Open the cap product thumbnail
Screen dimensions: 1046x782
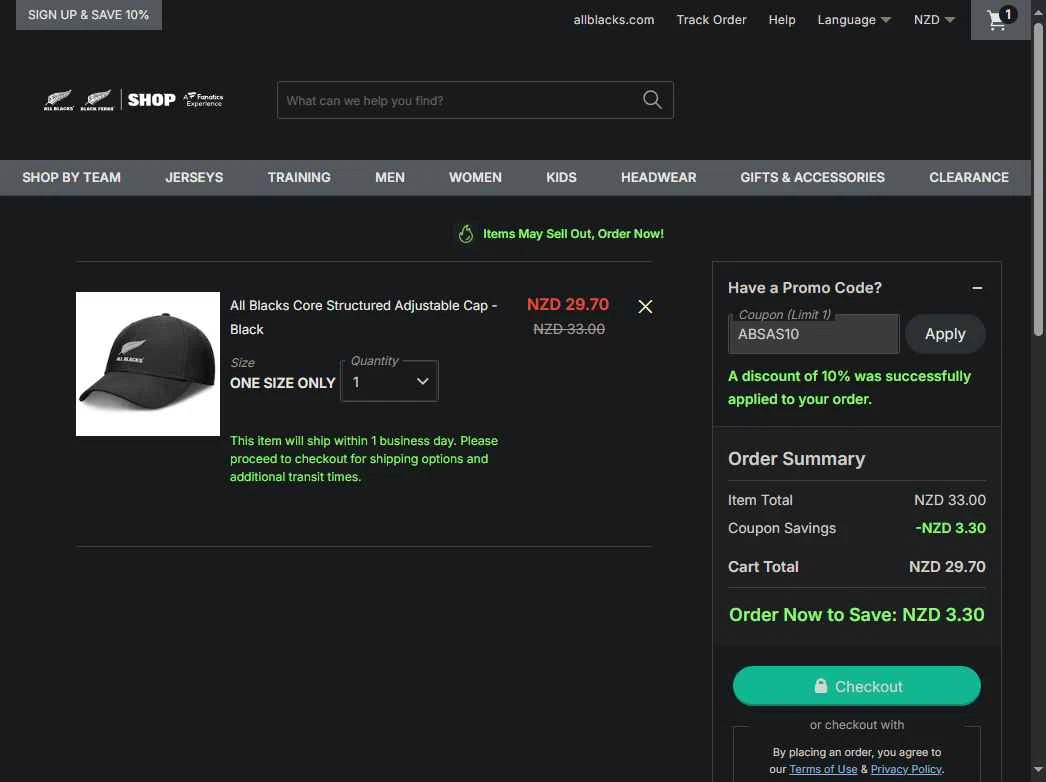point(147,364)
